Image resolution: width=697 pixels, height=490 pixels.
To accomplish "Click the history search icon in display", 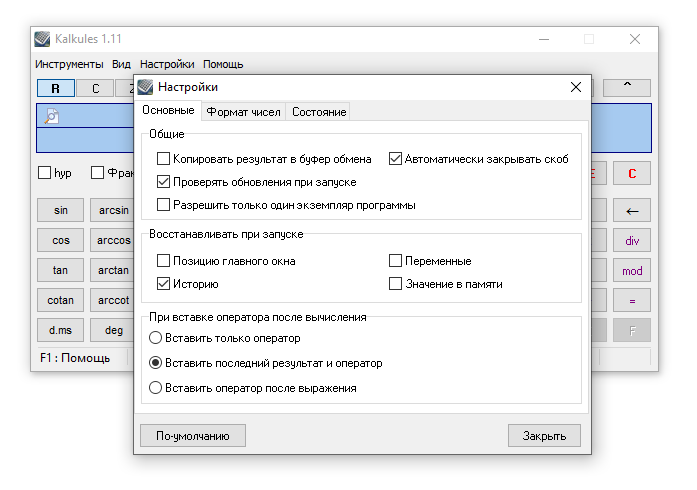I will 52,116.
